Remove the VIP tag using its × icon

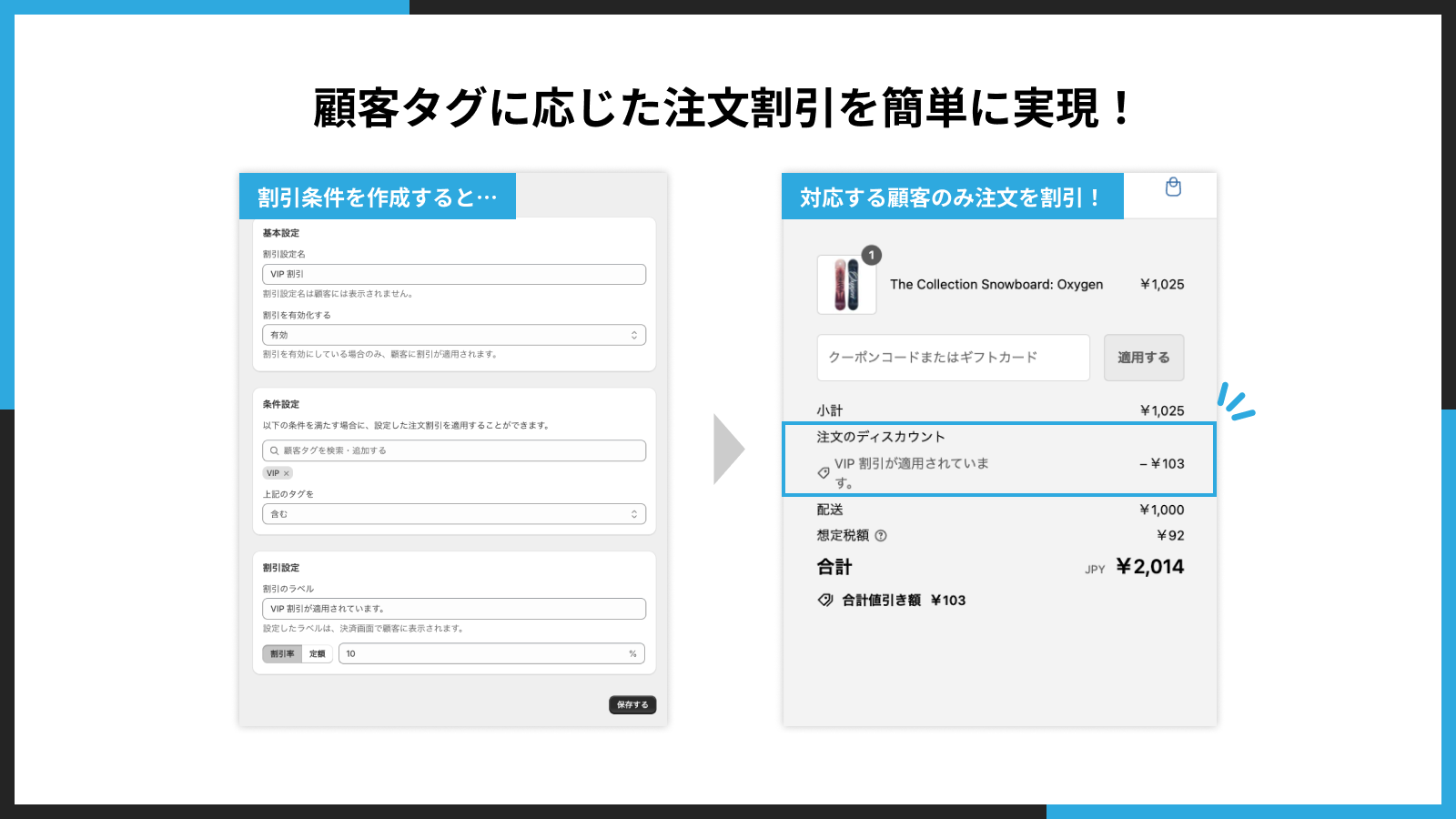[x=286, y=472]
